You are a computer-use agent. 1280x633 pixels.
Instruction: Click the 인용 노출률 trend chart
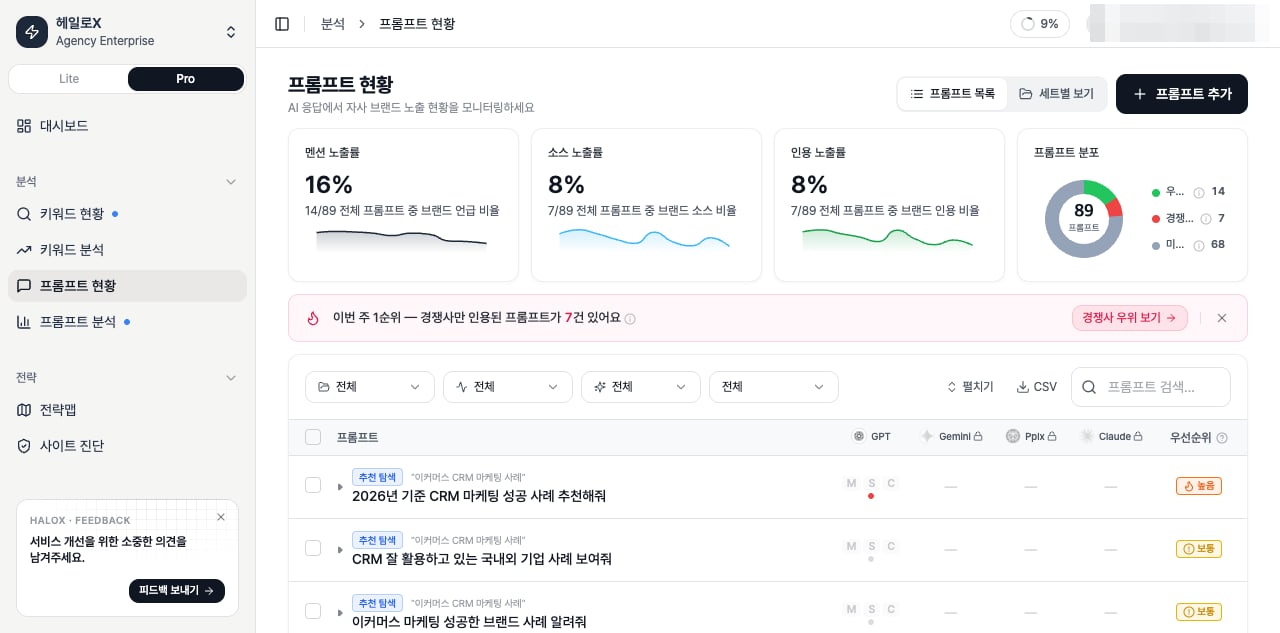887,240
